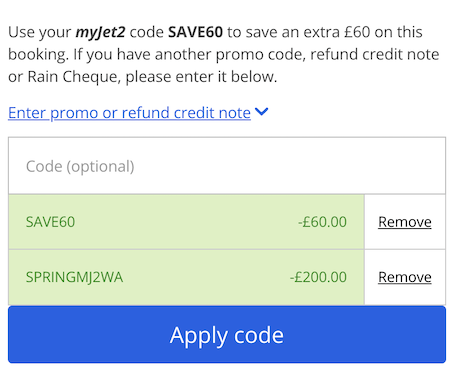The image size is (454, 378).
Task: Remove the SPRINGMJ2WA promo code
Action: (405, 277)
